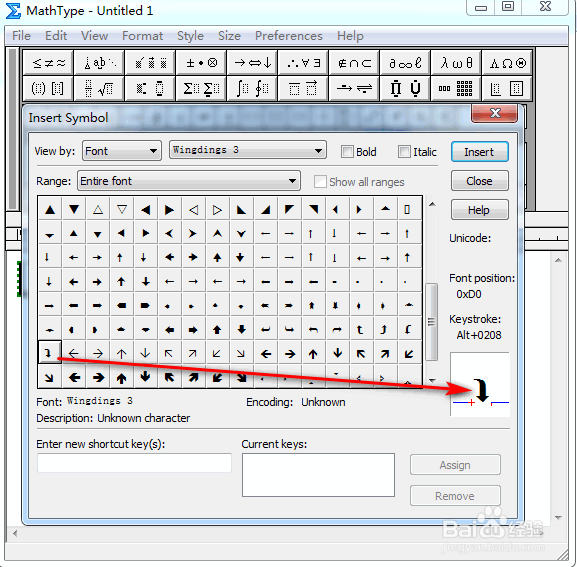Open the operator symbols palette (±•⊗)
Viewport: 577px width, 567px height.
(201, 63)
